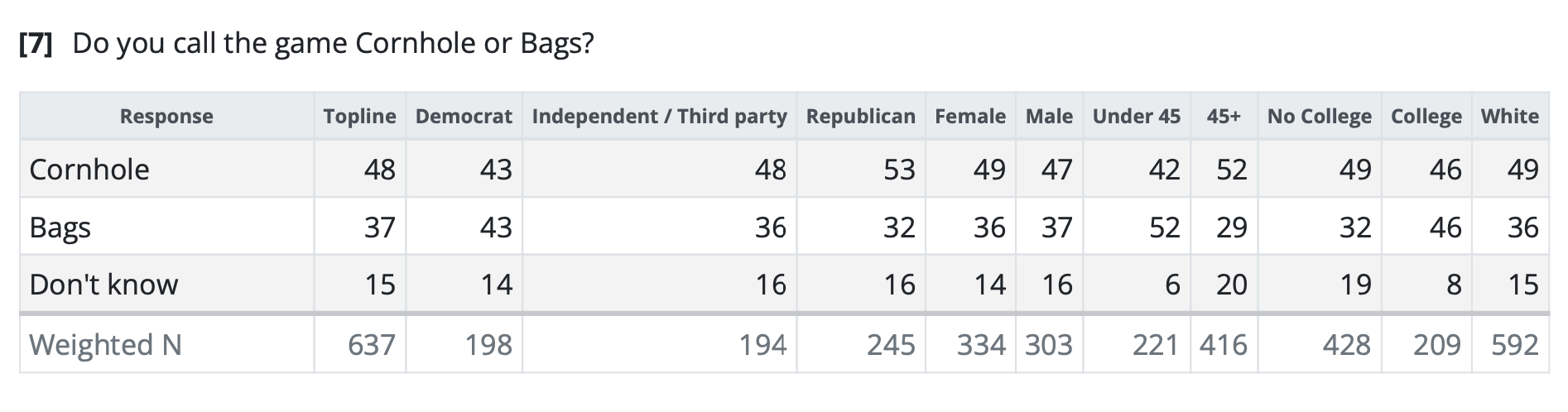Image resolution: width=1568 pixels, height=412 pixels.
Task: Click the Republican column header
Action: point(860,117)
